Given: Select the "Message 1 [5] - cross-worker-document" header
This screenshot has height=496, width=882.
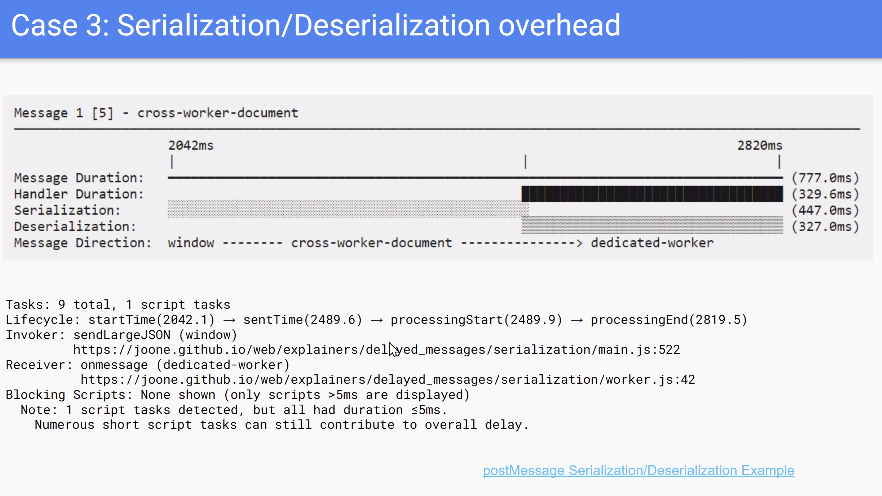Looking at the screenshot, I should tap(156, 113).
